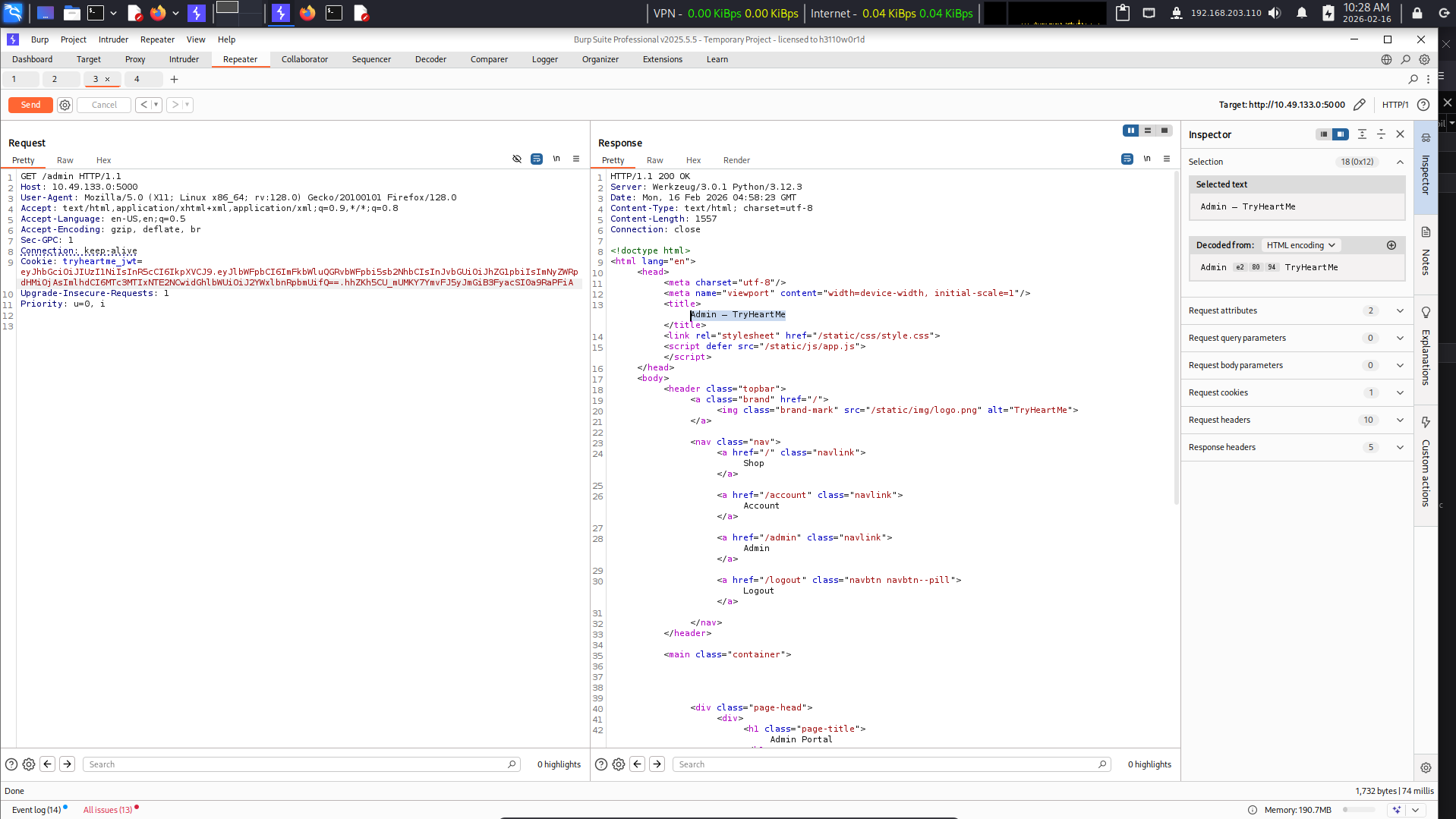Expand the Request headers section
This screenshot has height=819, width=1456.
coord(1297,420)
